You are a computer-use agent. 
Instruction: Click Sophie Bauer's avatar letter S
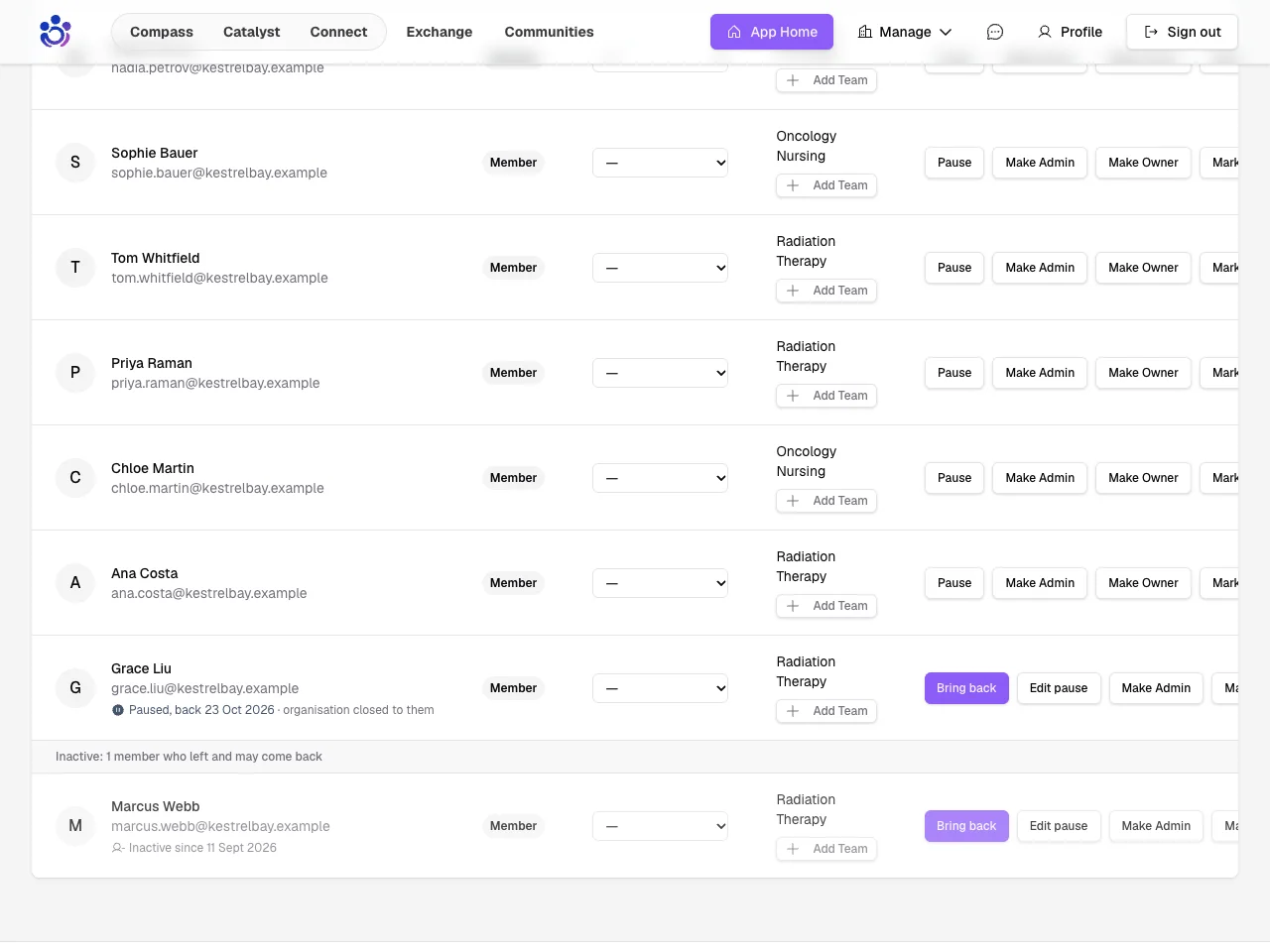(75, 163)
